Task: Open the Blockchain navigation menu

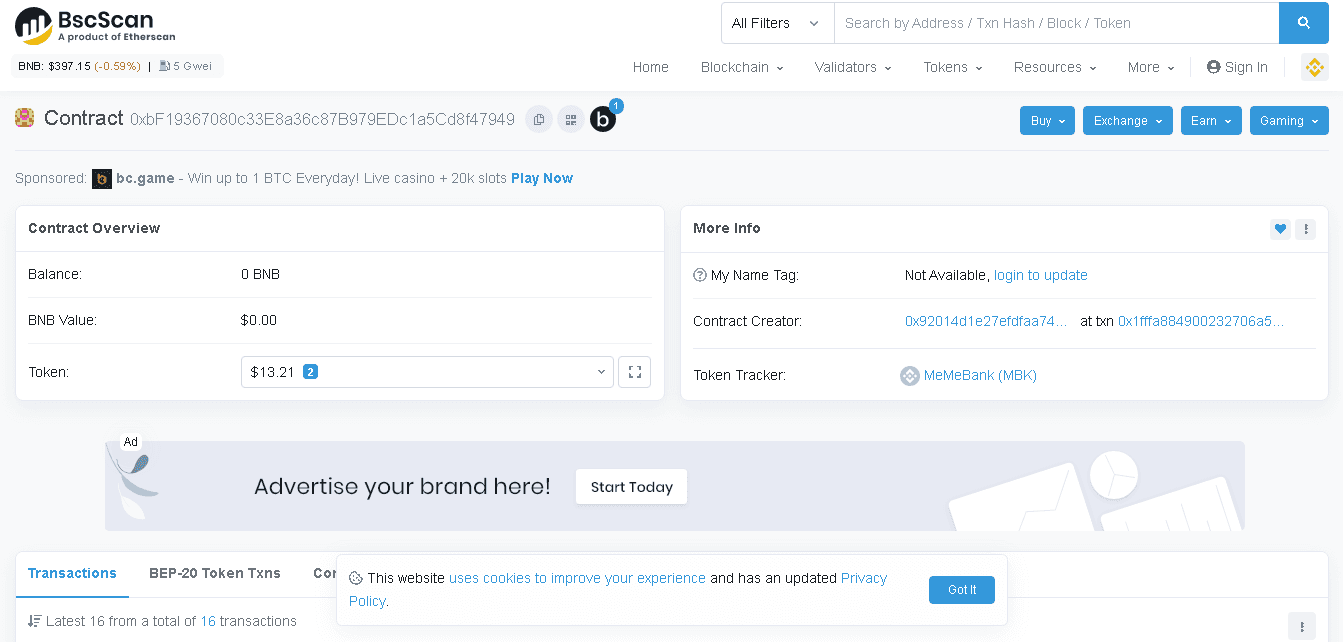Action: point(741,67)
